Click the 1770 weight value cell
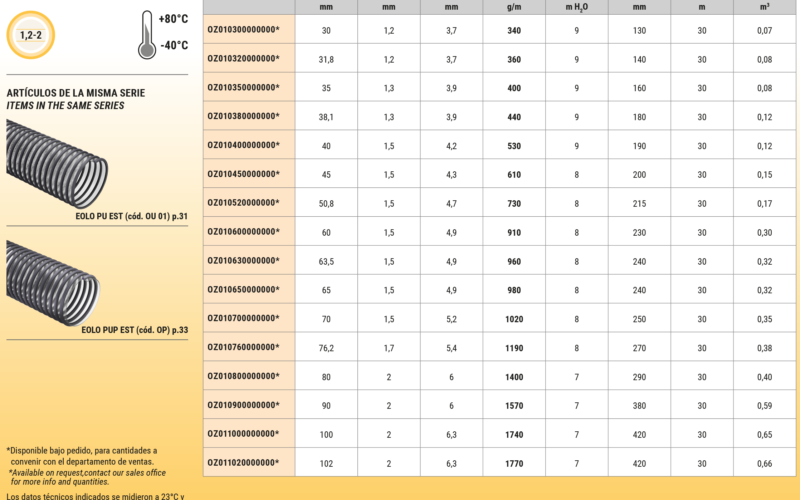 pyautogui.click(x=514, y=463)
